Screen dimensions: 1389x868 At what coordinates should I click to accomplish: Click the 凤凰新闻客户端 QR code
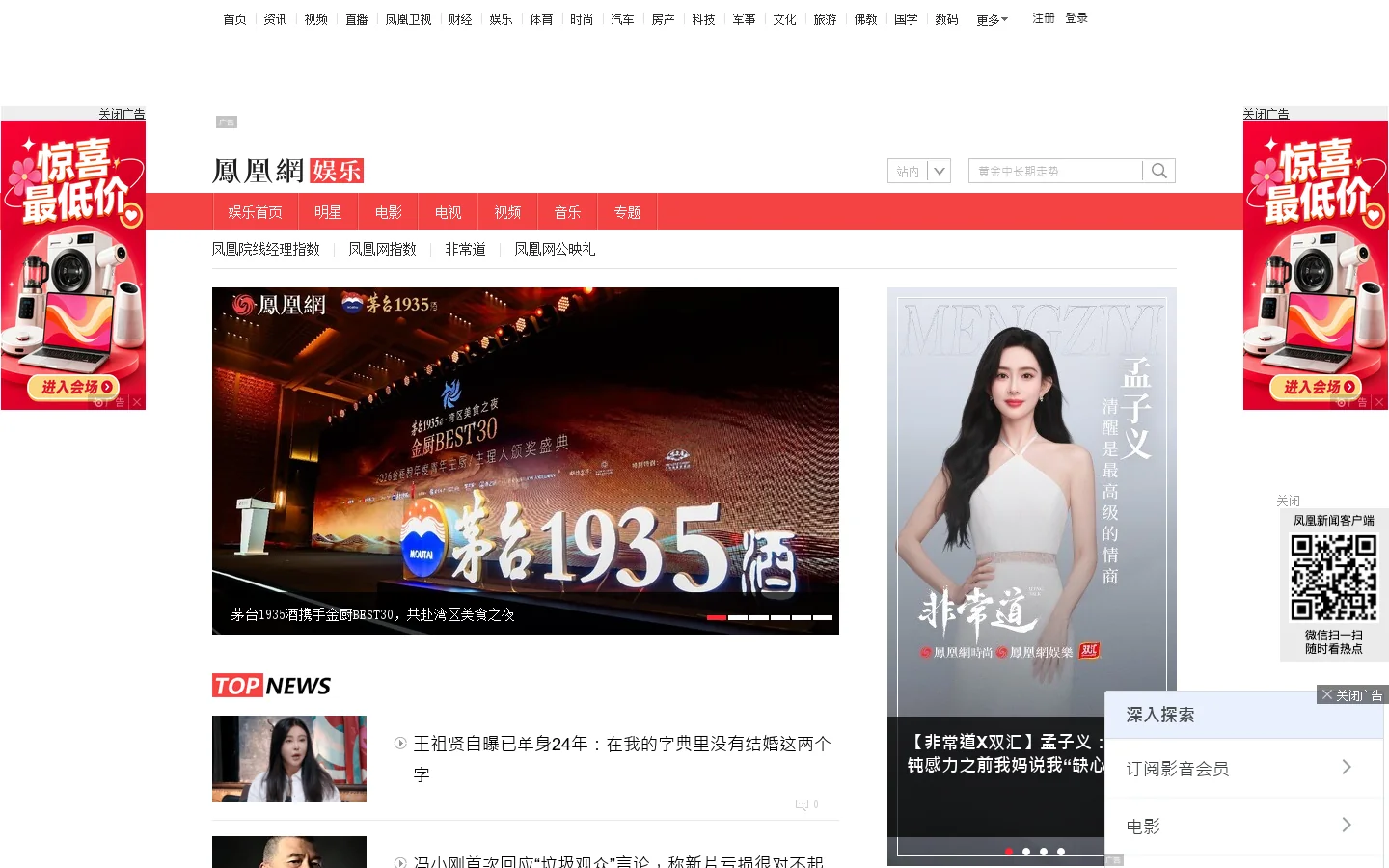(1334, 578)
